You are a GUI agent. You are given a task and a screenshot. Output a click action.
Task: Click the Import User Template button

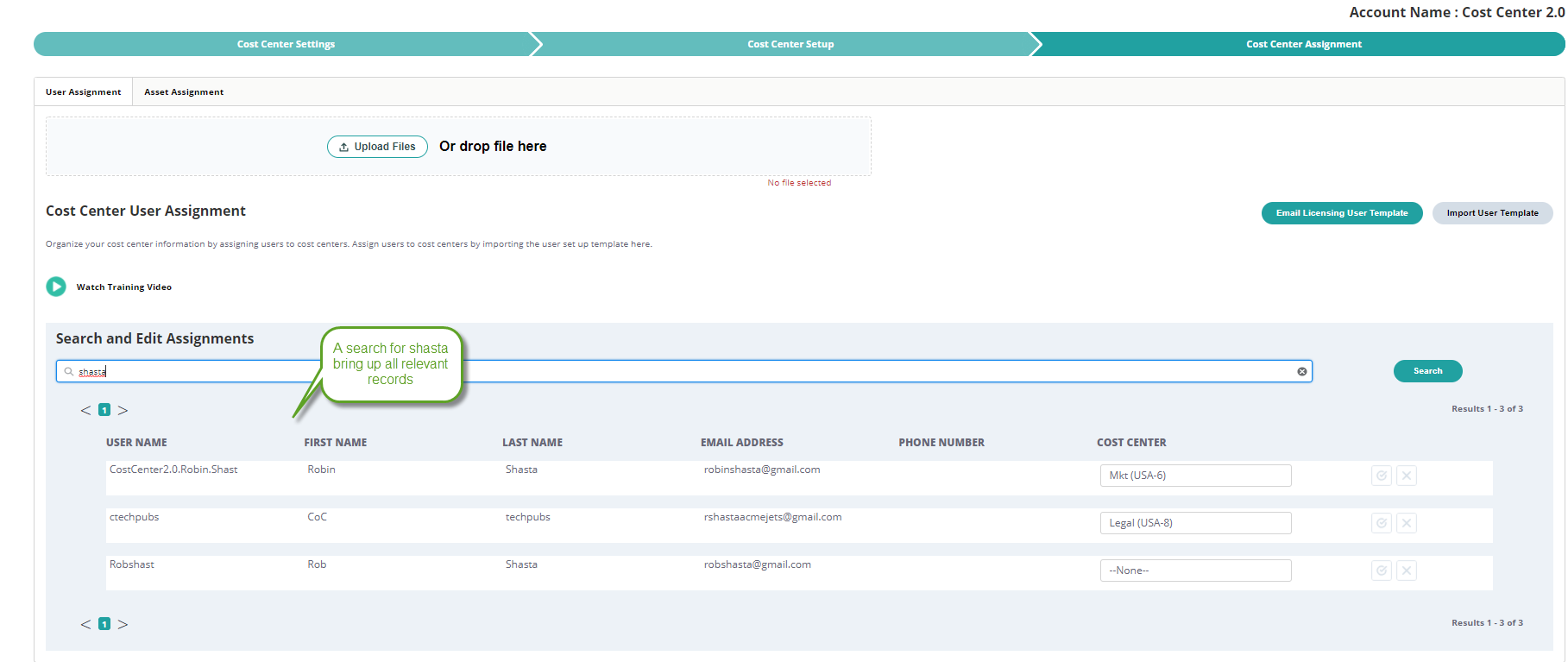tap(1492, 213)
